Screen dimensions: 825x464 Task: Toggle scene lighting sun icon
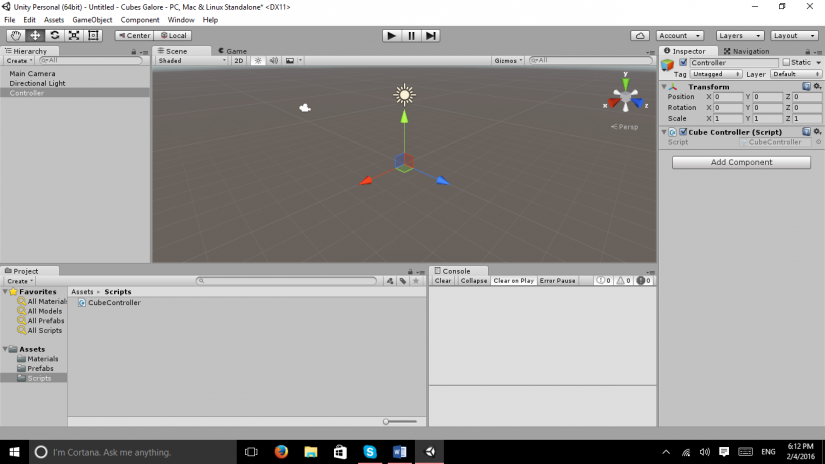[x=257, y=60]
